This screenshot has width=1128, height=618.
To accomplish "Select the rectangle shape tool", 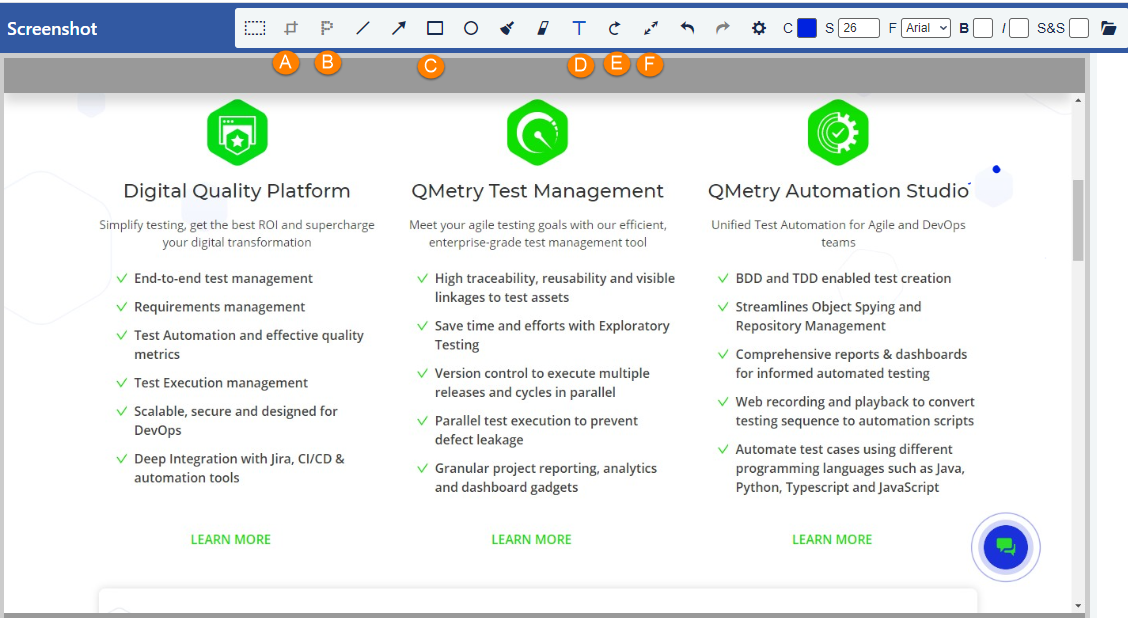I will click(434, 27).
